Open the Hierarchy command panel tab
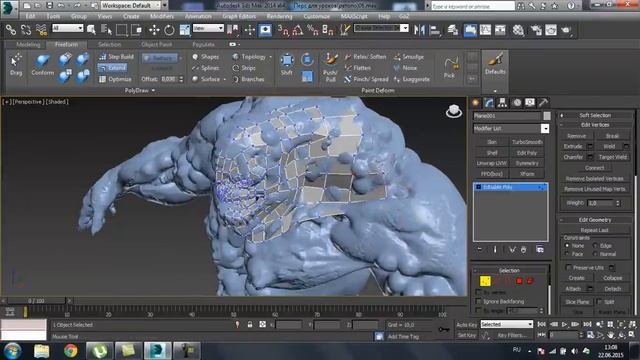Viewport: 640px width, 360px height. click(x=502, y=102)
